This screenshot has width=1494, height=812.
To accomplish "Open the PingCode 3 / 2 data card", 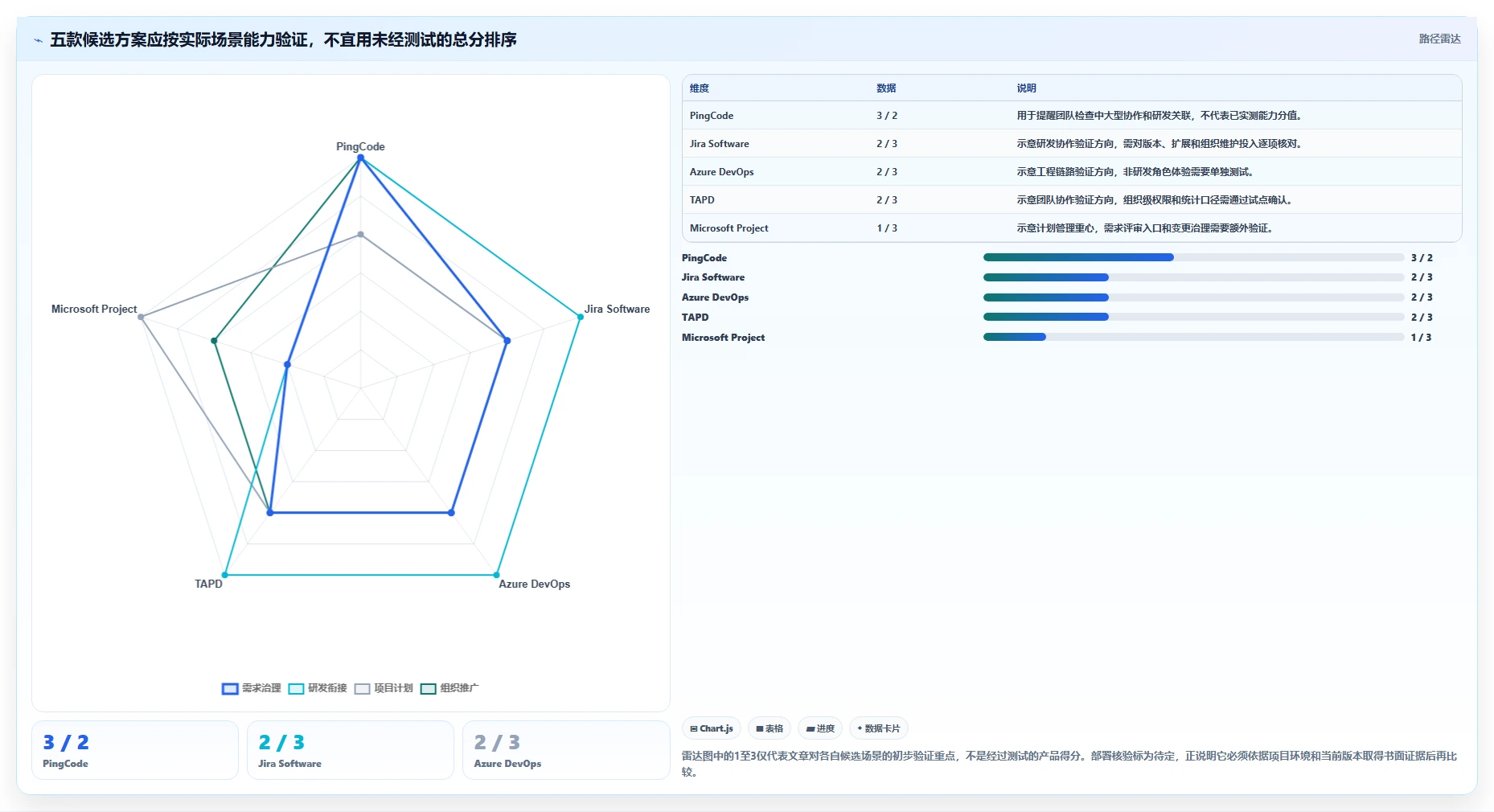I will [135, 750].
